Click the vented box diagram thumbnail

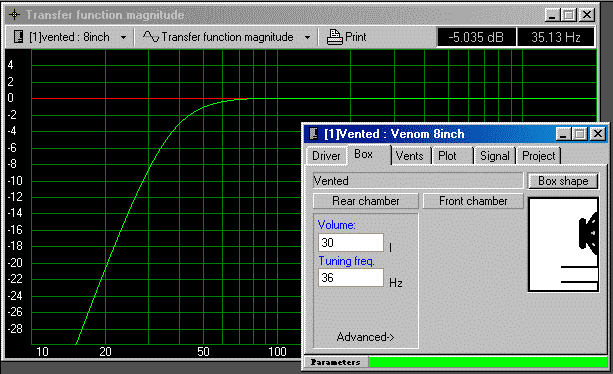563,245
